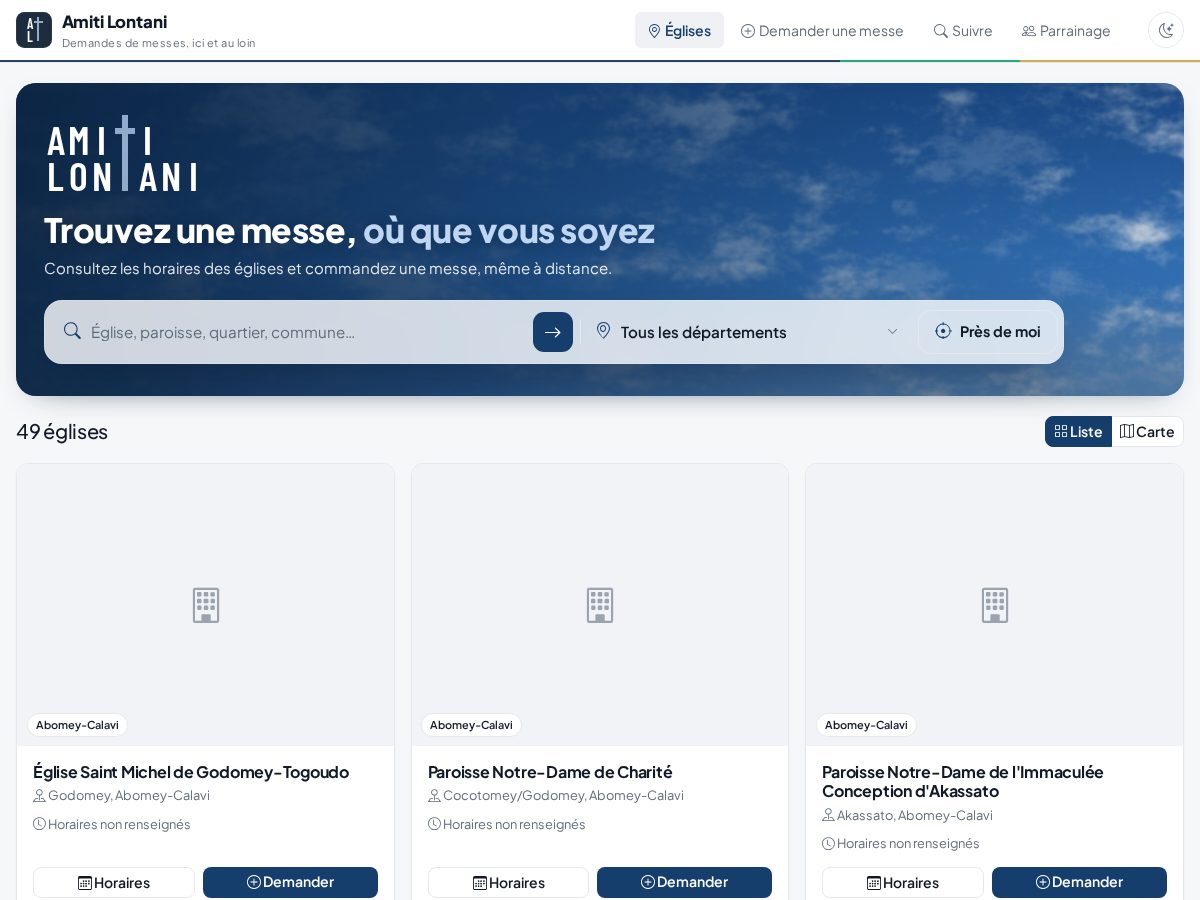This screenshot has width=1200, height=900.
Task: Click the building placeholder image of Saint Michel card
Action: pyautogui.click(x=206, y=605)
